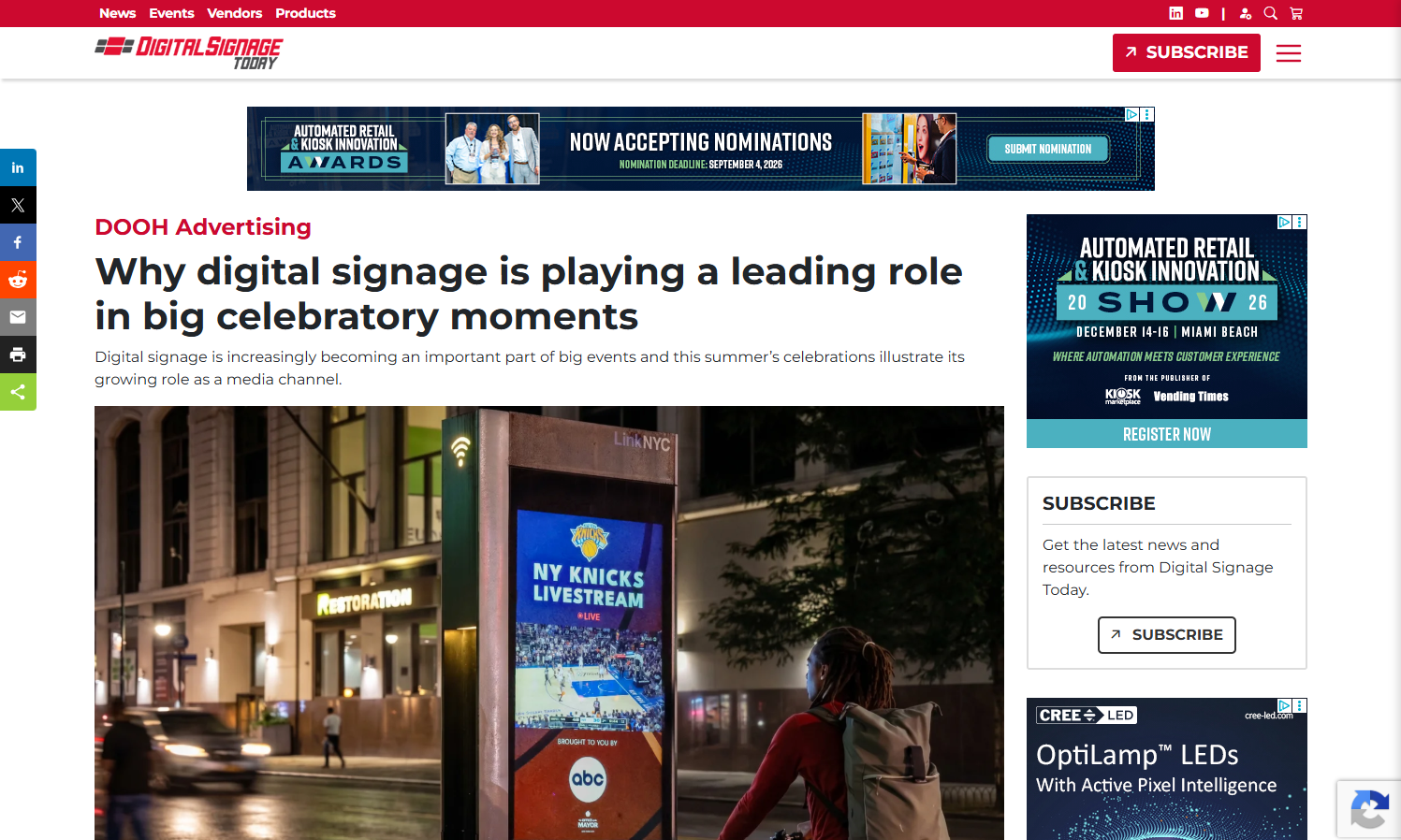The width and height of the screenshot is (1401, 840).
Task: Click the outlined SUBSCRIBE button in sidebar box
Action: 1166,635
